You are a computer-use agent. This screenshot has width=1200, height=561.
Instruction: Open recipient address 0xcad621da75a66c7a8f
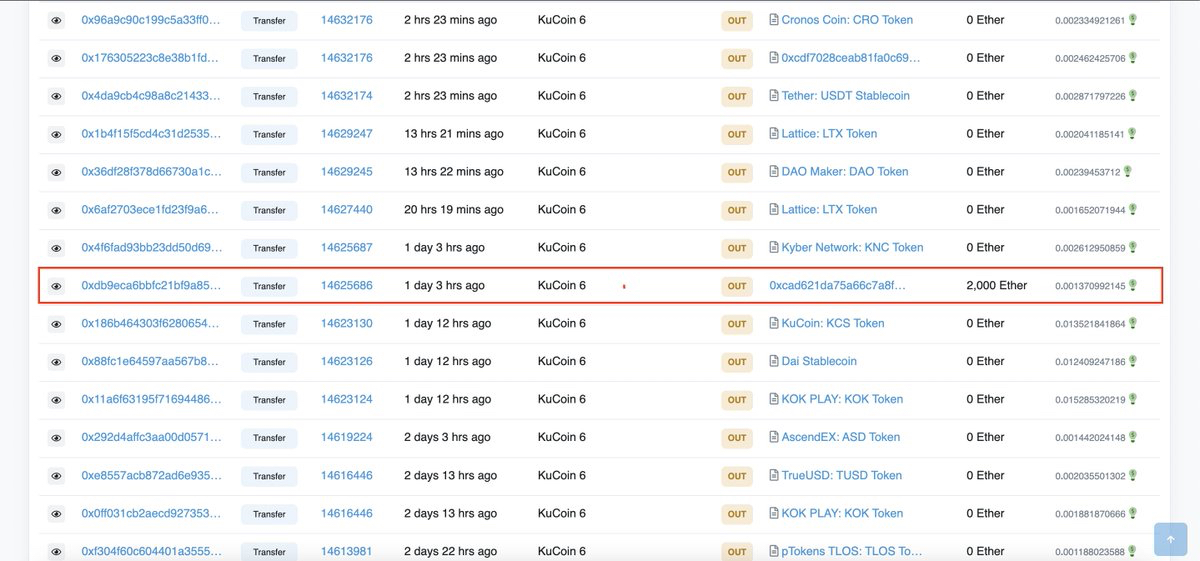[838, 286]
